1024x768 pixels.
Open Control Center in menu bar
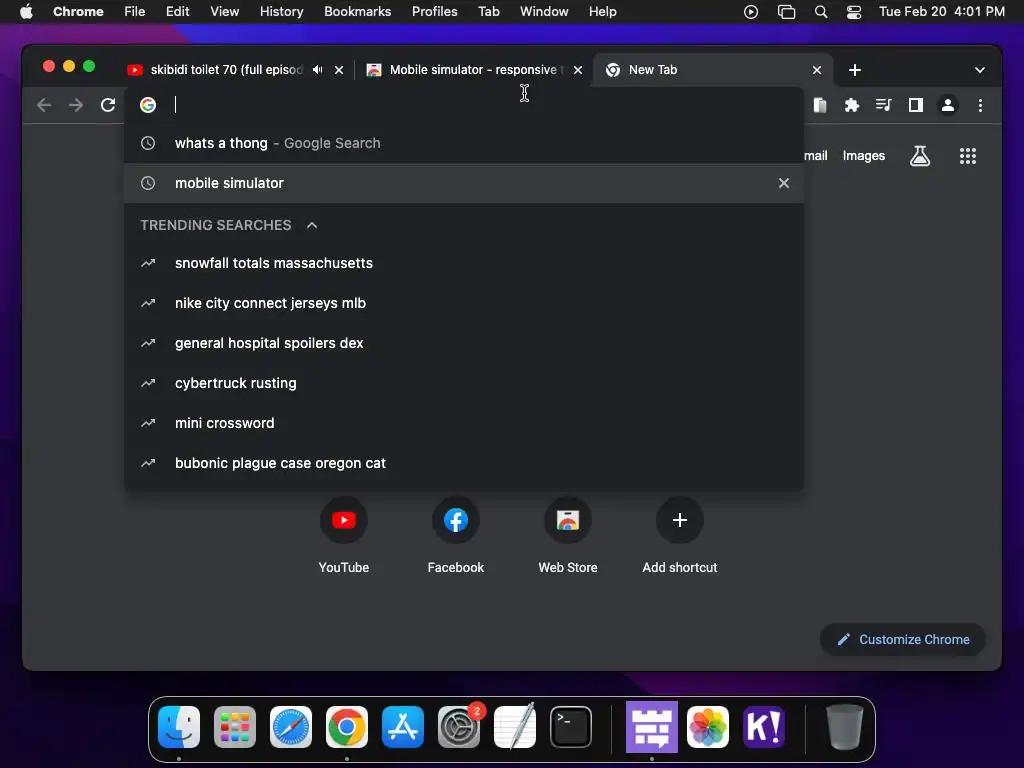point(854,12)
